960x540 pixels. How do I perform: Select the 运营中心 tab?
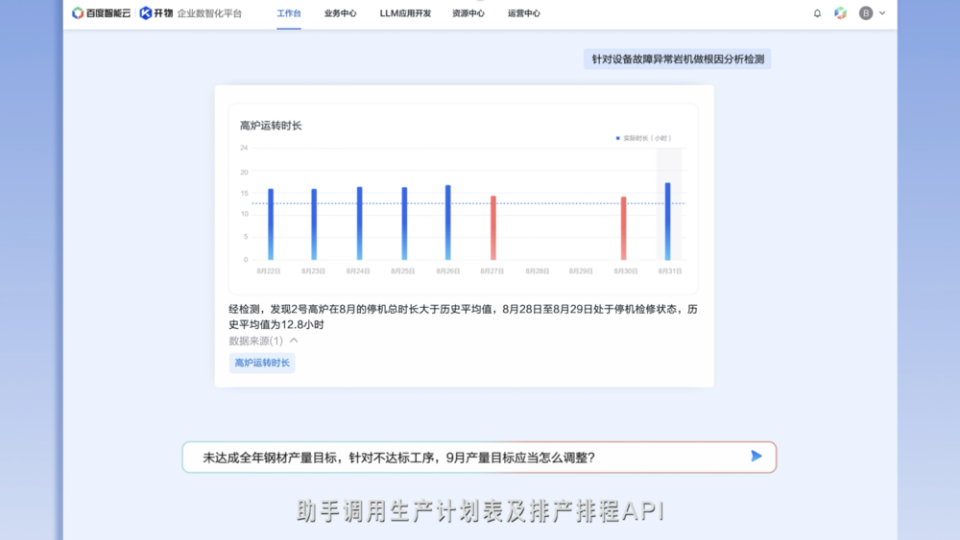point(524,14)
